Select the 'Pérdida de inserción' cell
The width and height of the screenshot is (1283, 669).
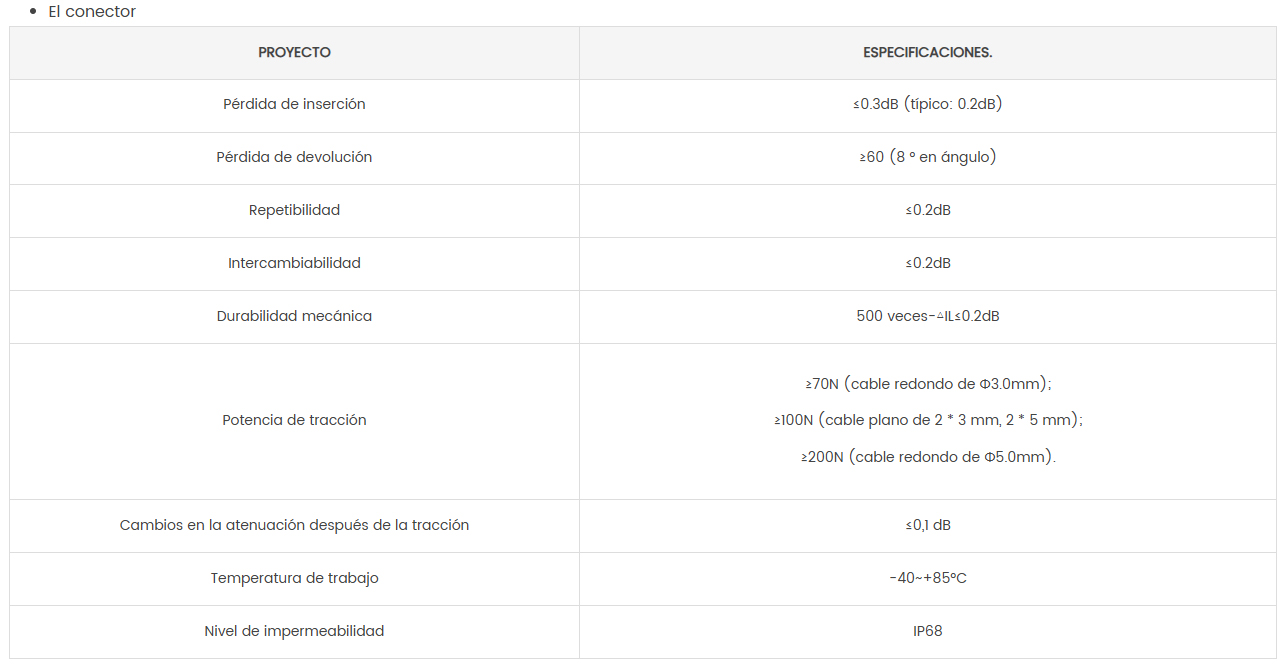click(294, 104)
